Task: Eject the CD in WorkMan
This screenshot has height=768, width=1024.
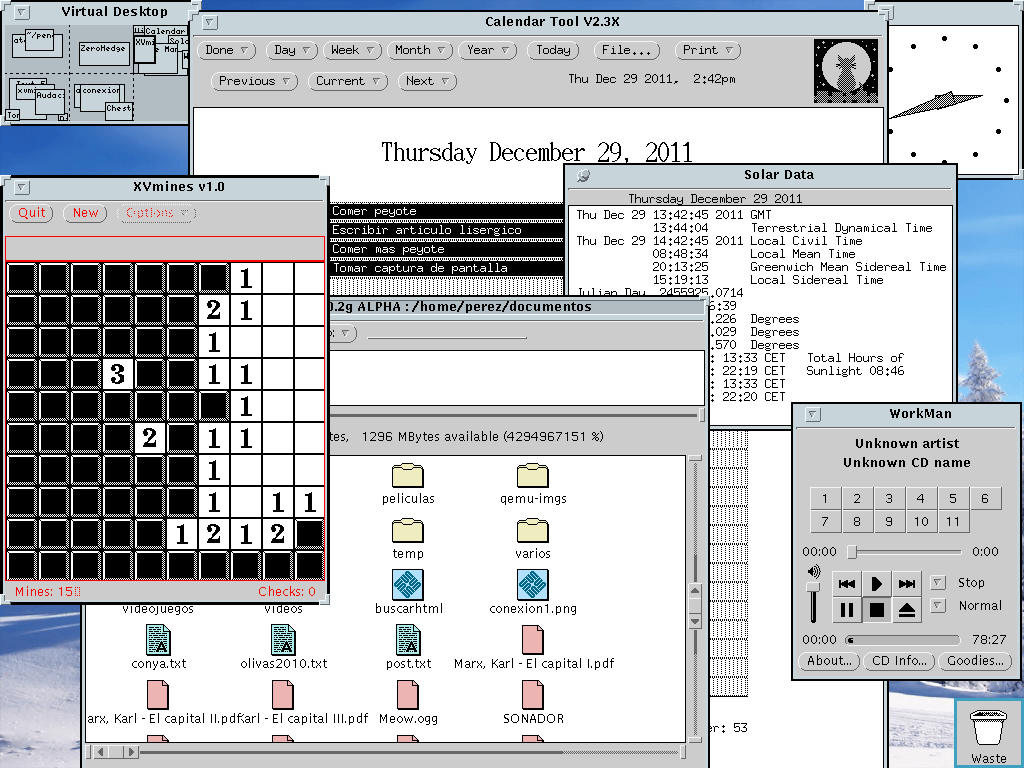Action: 906,610
